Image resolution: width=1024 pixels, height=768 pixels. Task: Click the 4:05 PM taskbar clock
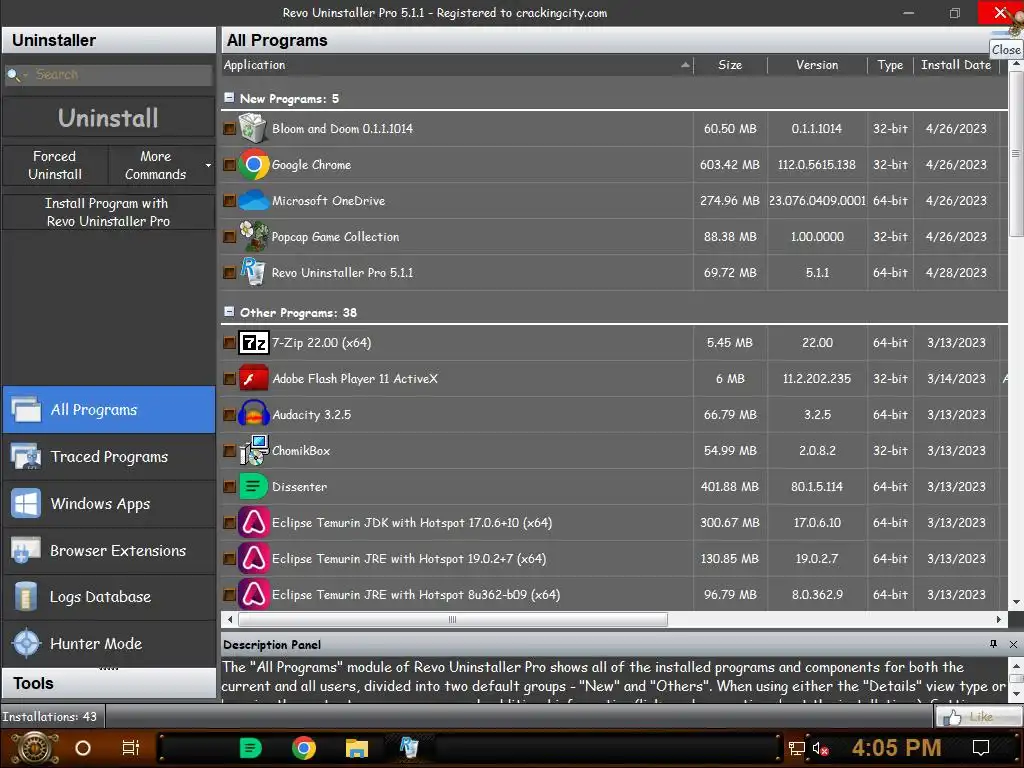click(x=896, y=748)
